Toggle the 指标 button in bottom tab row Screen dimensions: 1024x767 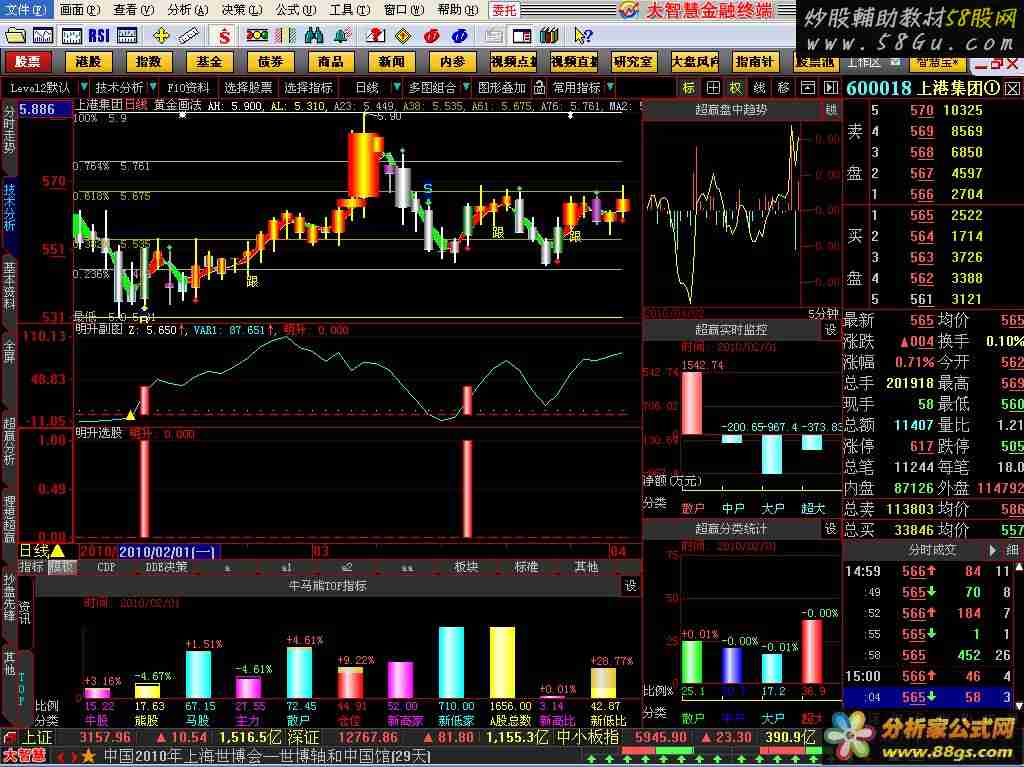pos(31,567)
